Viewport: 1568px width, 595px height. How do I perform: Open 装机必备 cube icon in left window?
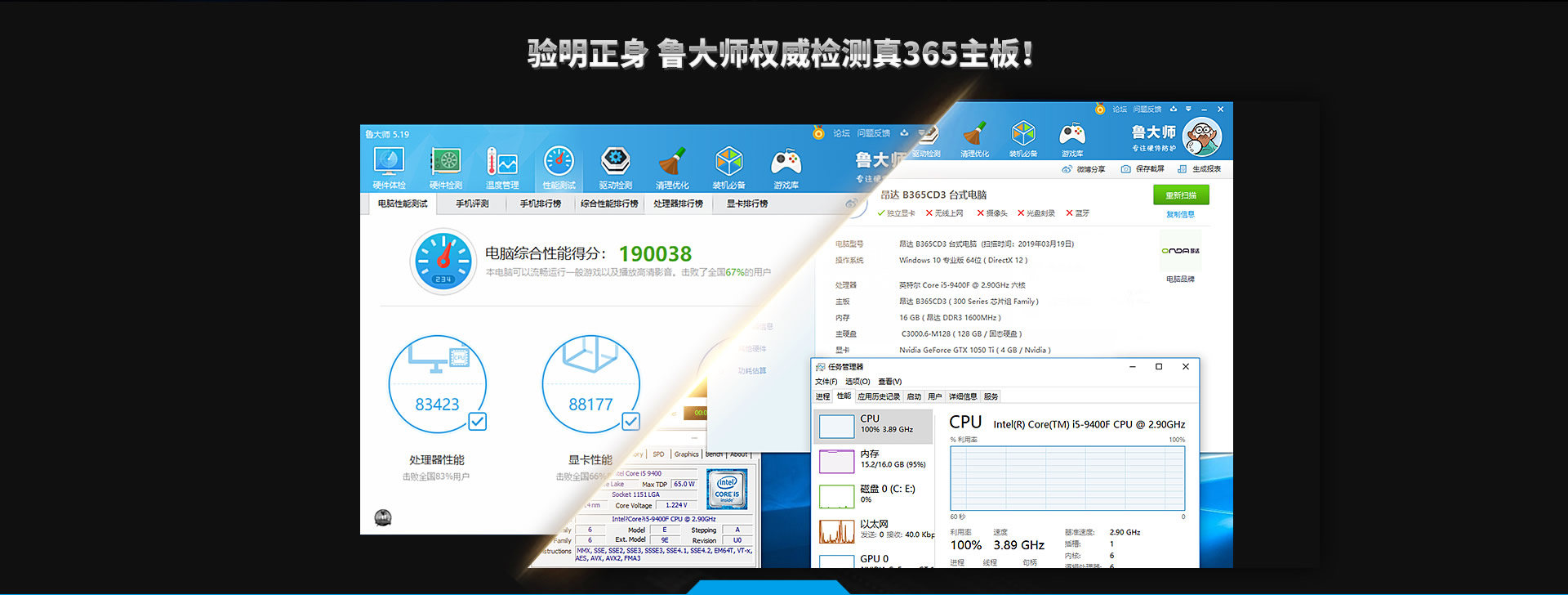(728, 168)
